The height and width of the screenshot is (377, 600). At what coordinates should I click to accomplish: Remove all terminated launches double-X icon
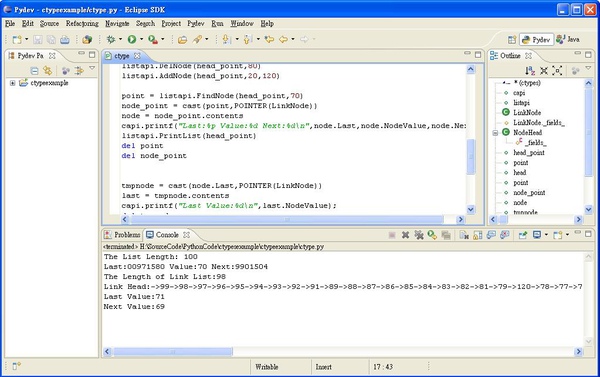click(419, 235)
